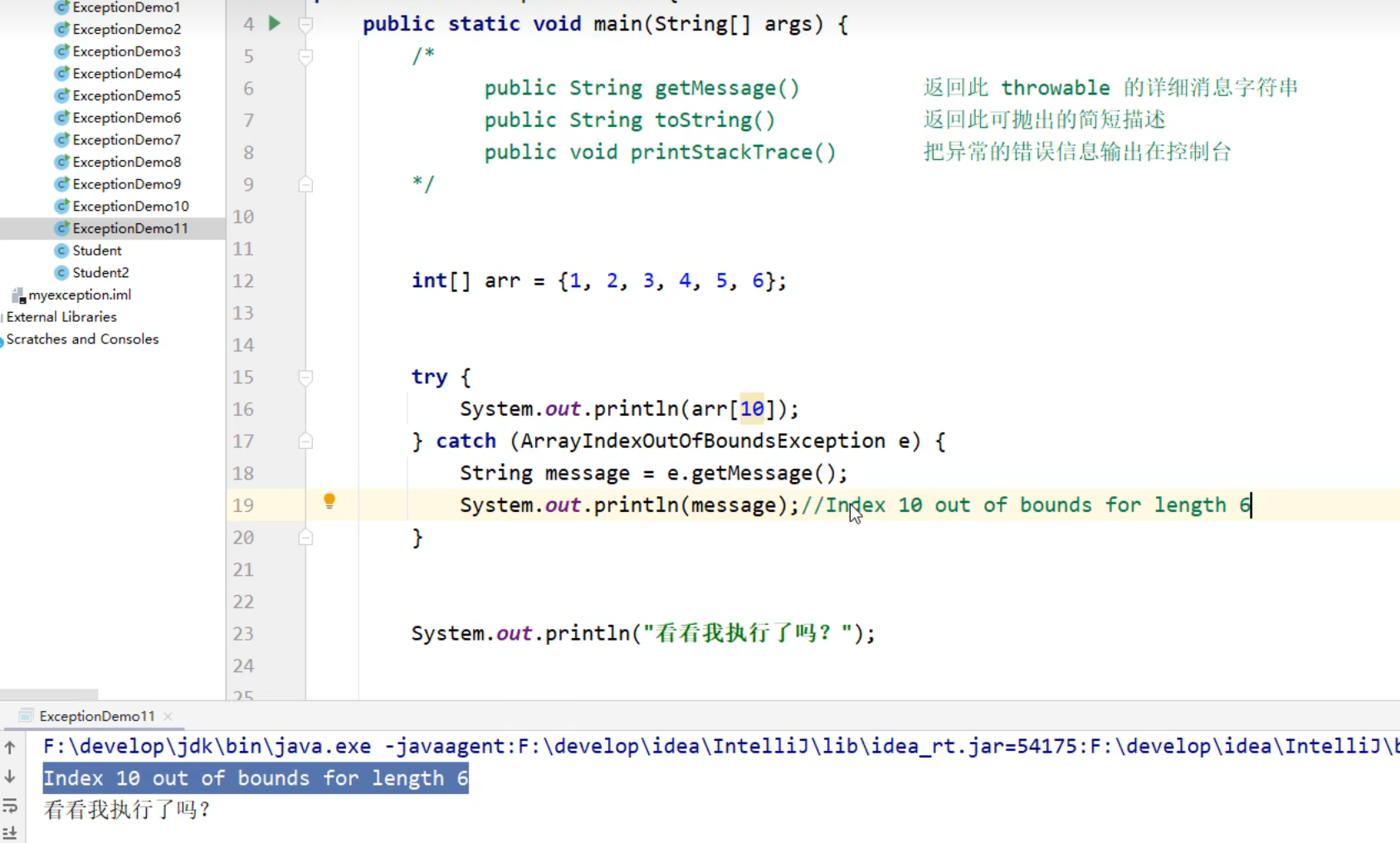Select Scratches and Consoles in project tree
Screen dimensions: 1400x843
tap(82, 339)
